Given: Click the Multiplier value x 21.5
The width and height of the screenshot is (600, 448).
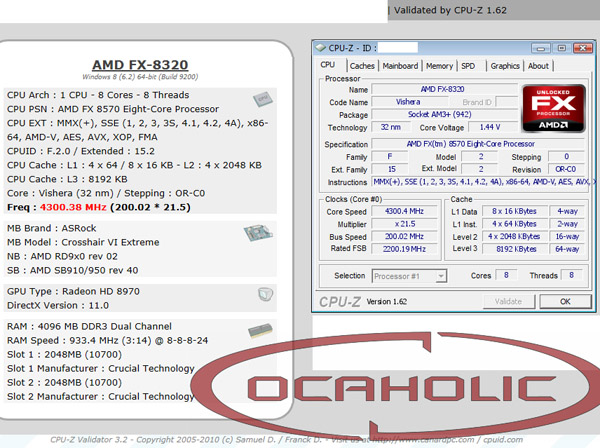Looking at the screenshot, I should [404, 224].
